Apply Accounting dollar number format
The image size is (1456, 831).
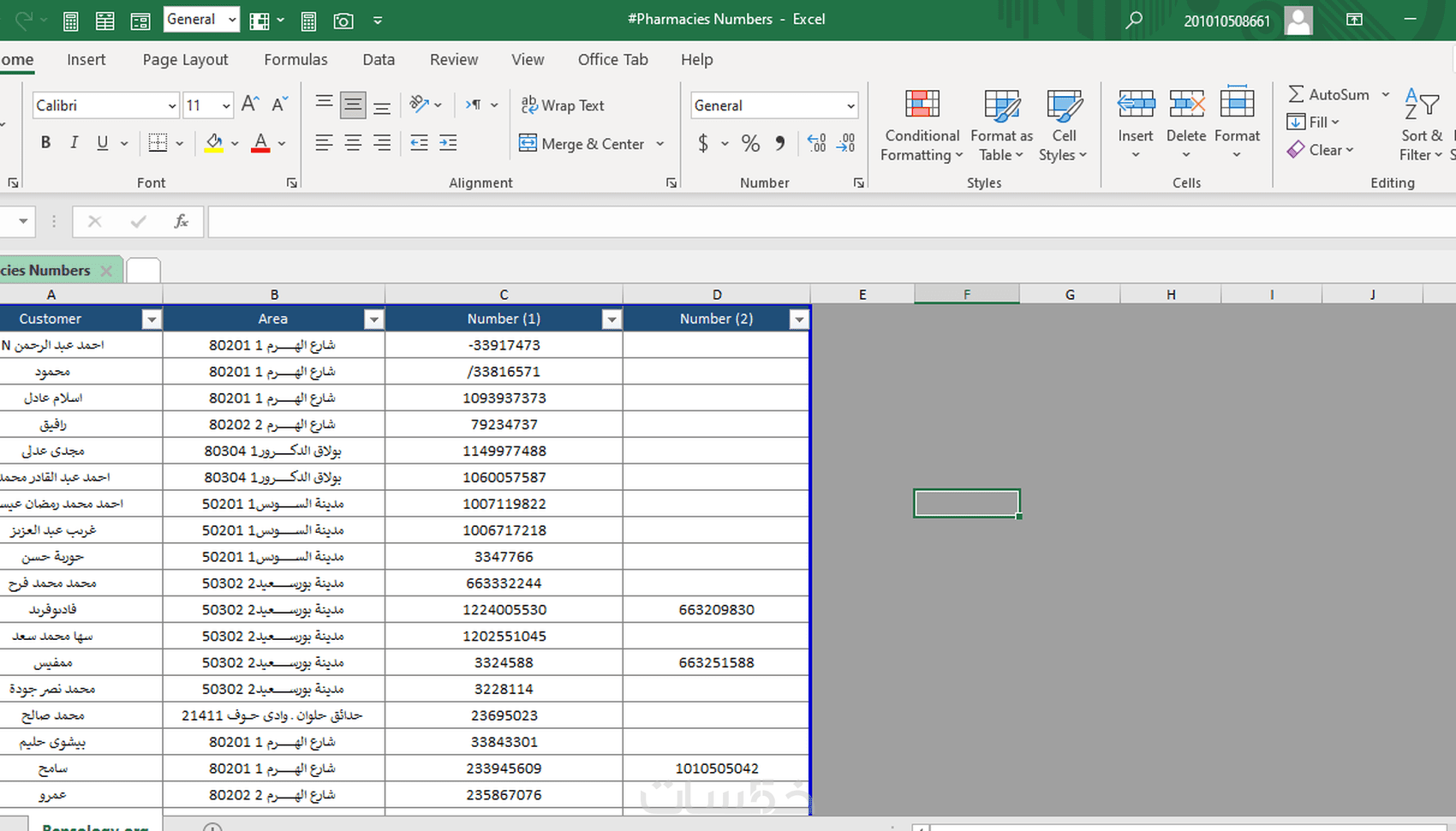pyautogui.click(x=703, y=143)
